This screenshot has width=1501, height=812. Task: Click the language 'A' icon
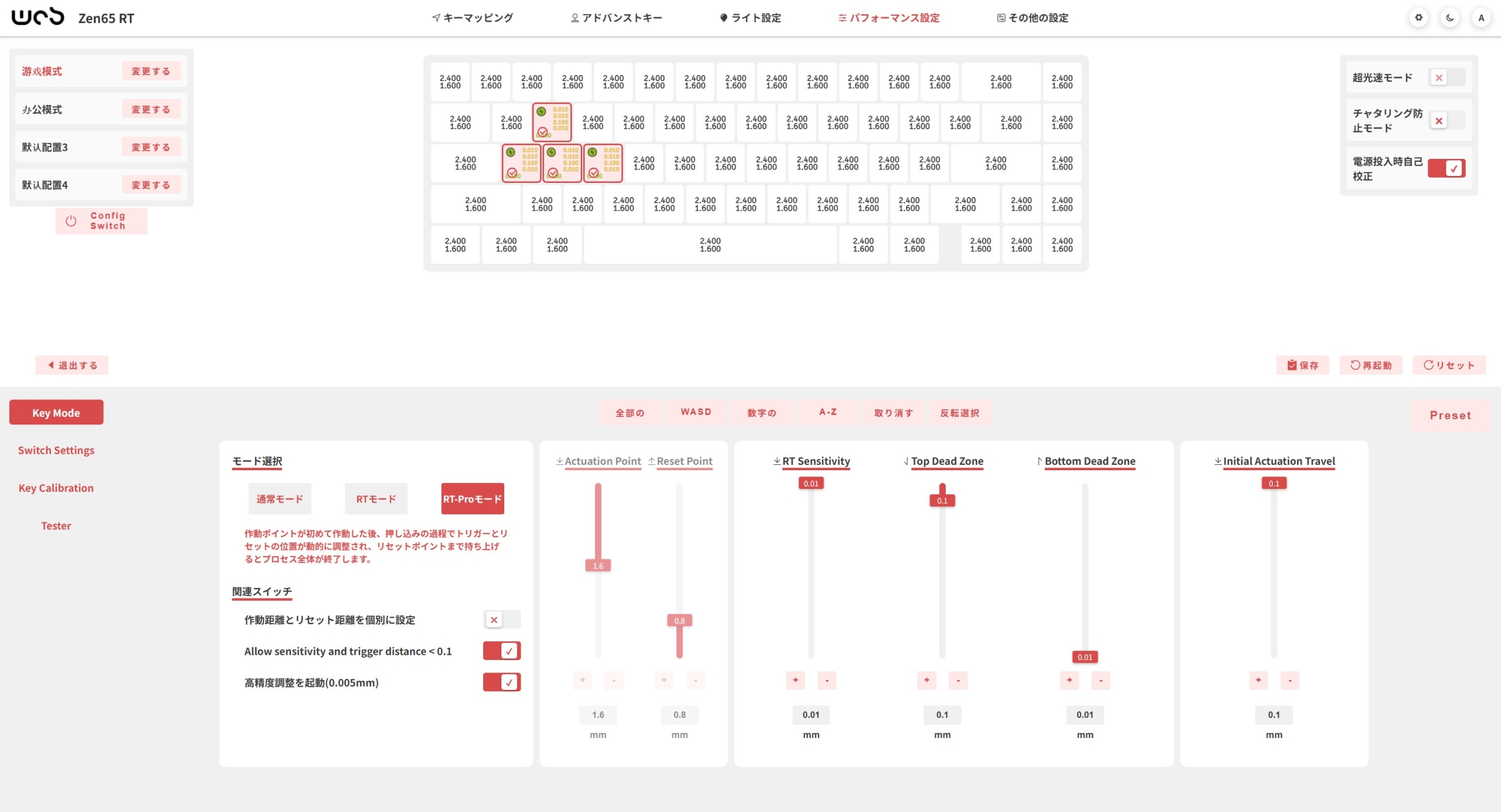(x=1481, y=18)
